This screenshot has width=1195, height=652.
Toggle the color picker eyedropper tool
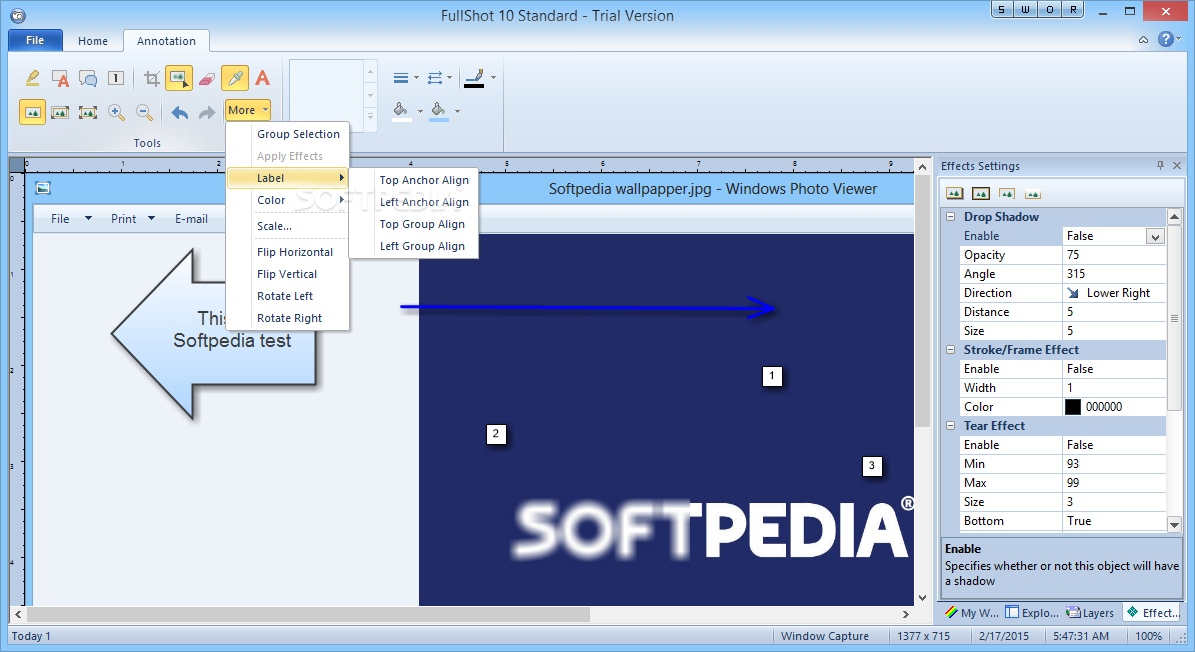coord(235,78)
